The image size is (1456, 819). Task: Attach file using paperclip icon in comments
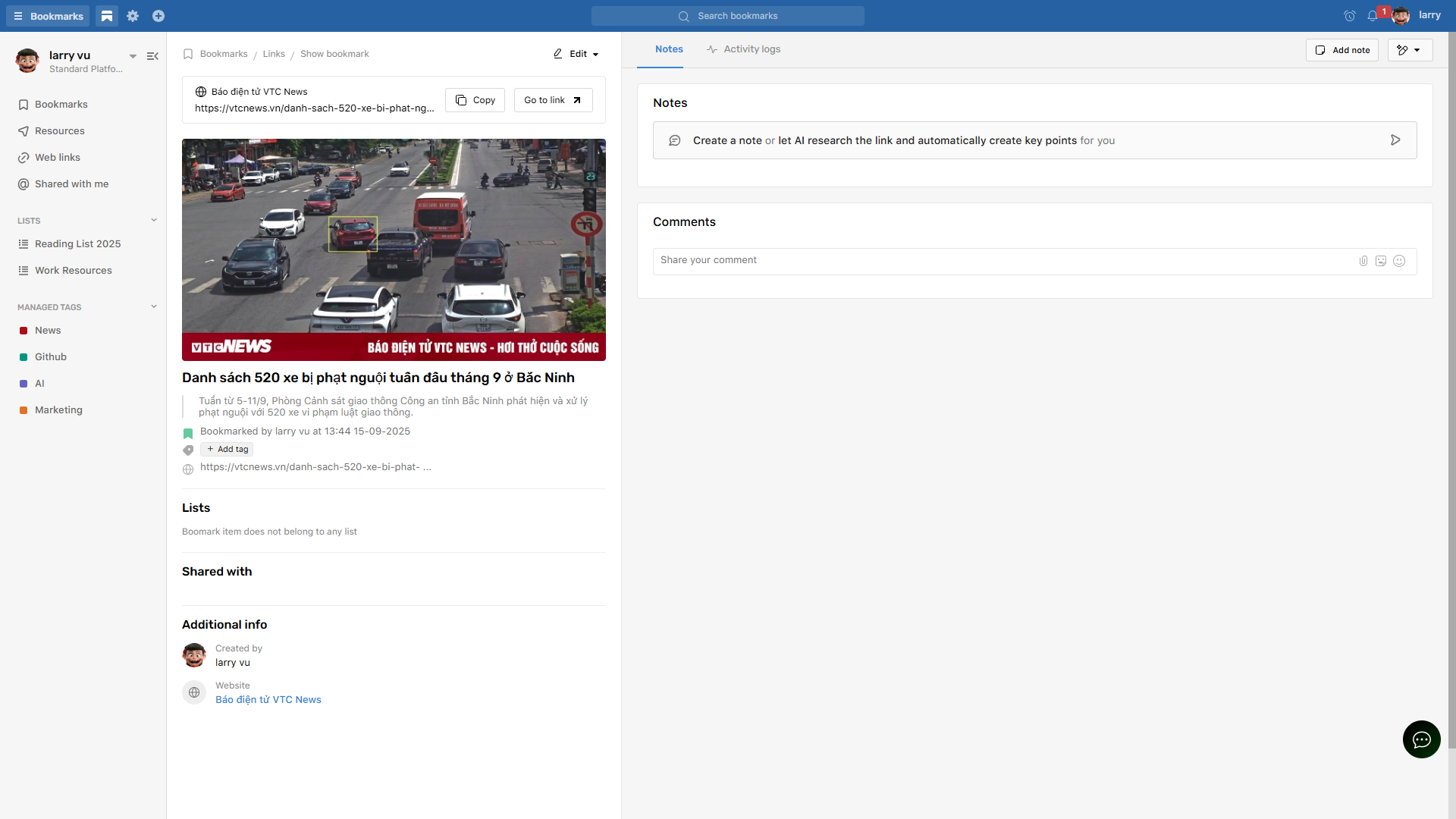pyautogui.click(x=1363, y=261)
